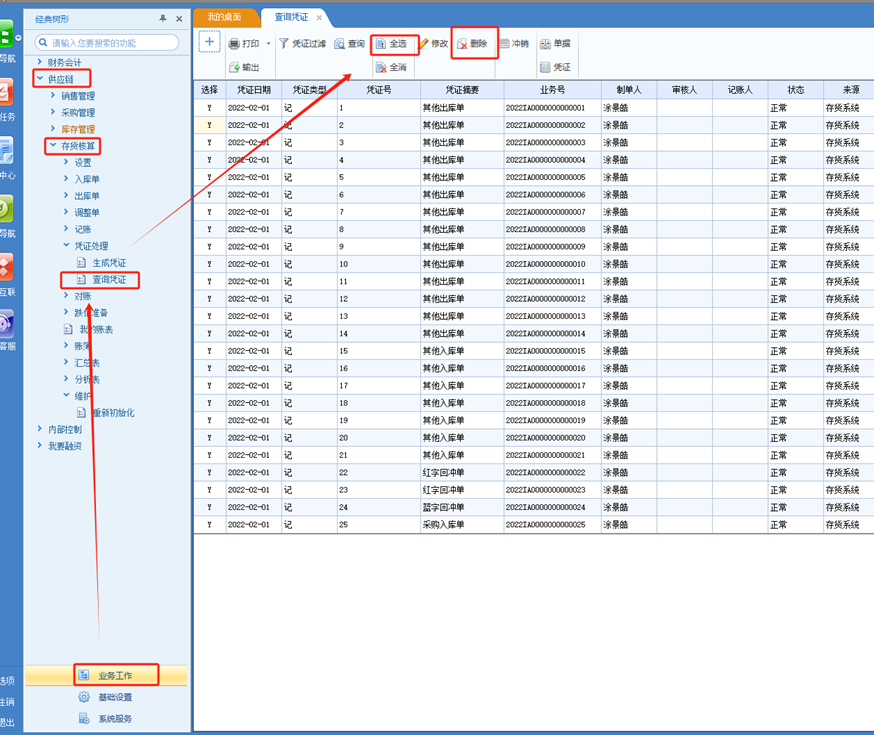874x735 pixels.
Task: Toggle the Y selection for voucher 2
Action: pos(210,125)
